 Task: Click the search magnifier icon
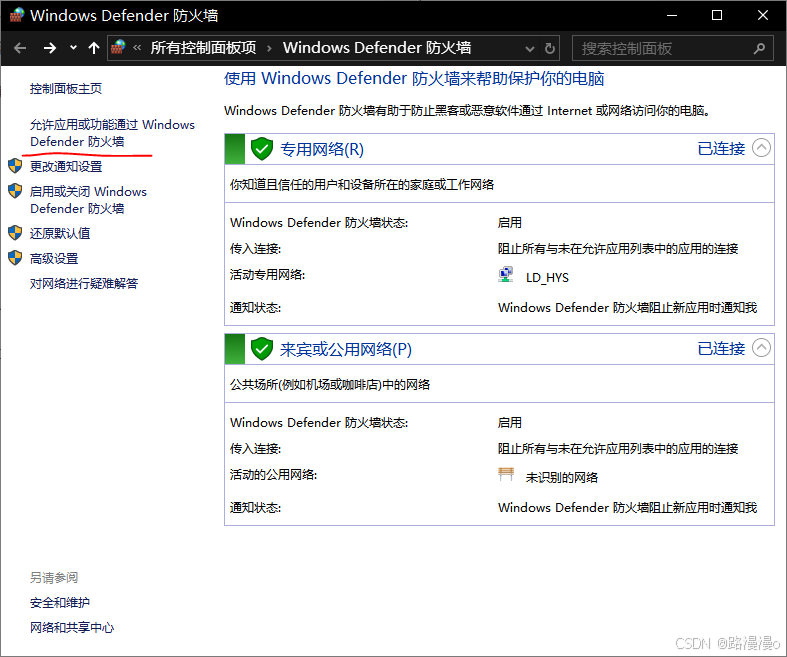[759, 48]
